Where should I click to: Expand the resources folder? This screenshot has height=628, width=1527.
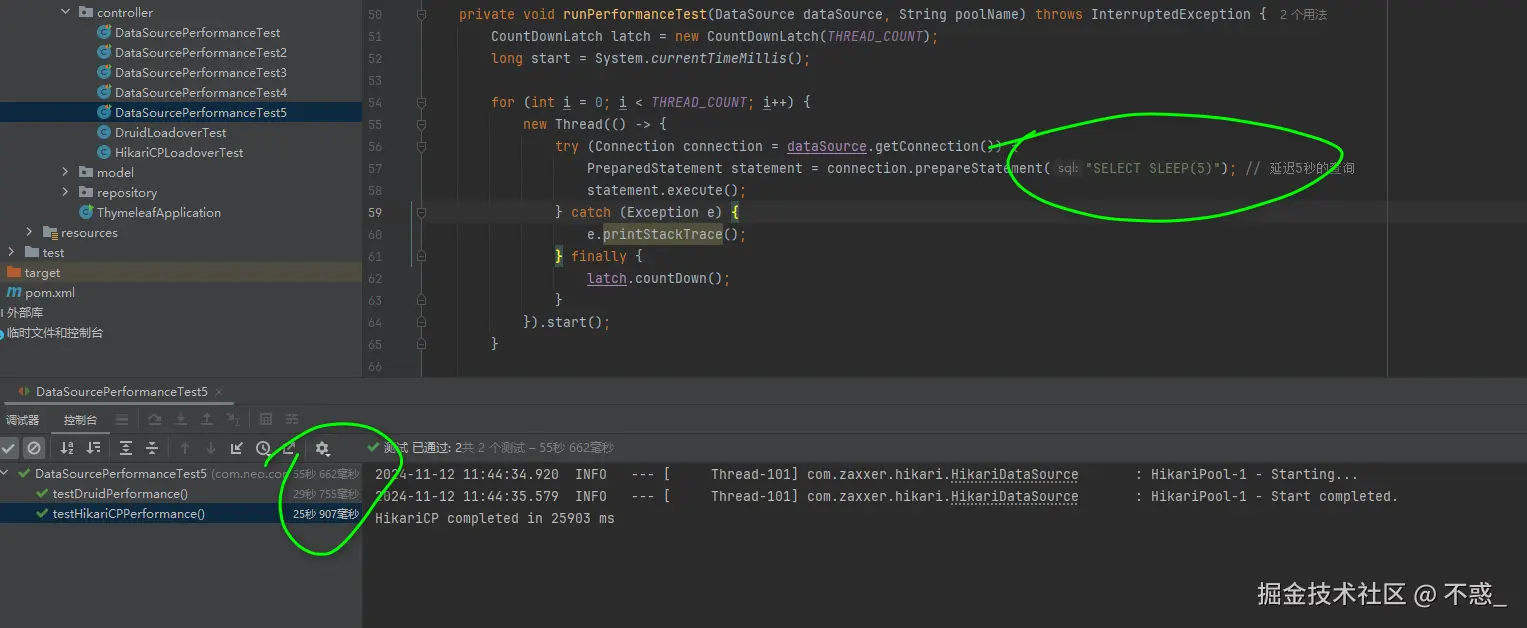pos(30,232)
